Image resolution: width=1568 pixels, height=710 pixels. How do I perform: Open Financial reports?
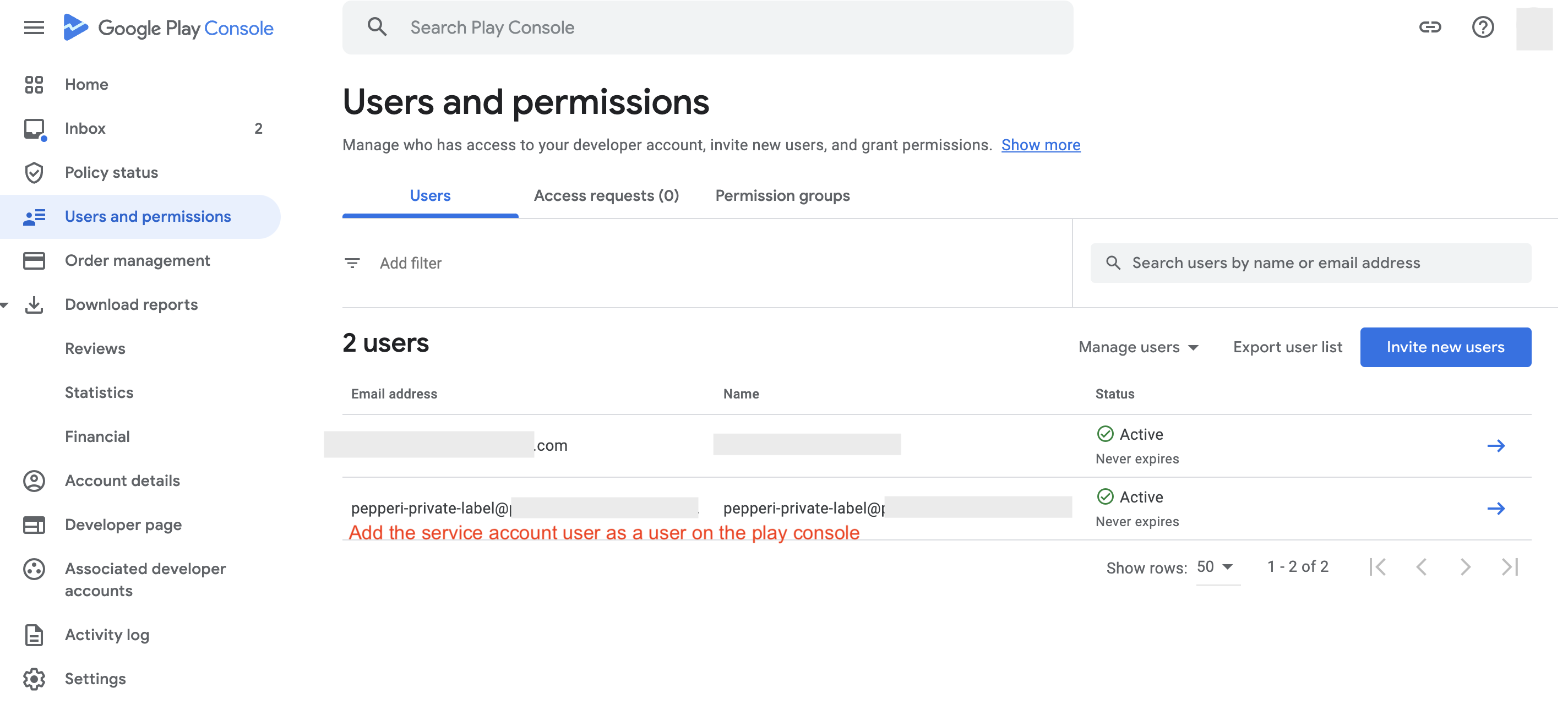point(97,437)
